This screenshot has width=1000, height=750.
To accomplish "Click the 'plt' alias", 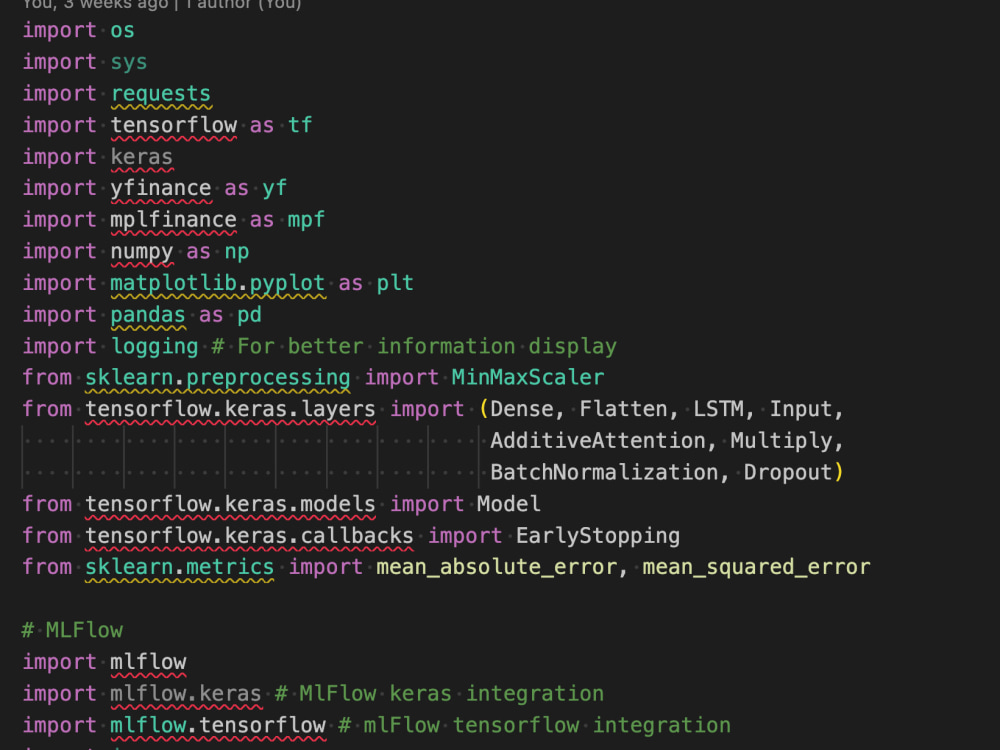I will point(395,283).
